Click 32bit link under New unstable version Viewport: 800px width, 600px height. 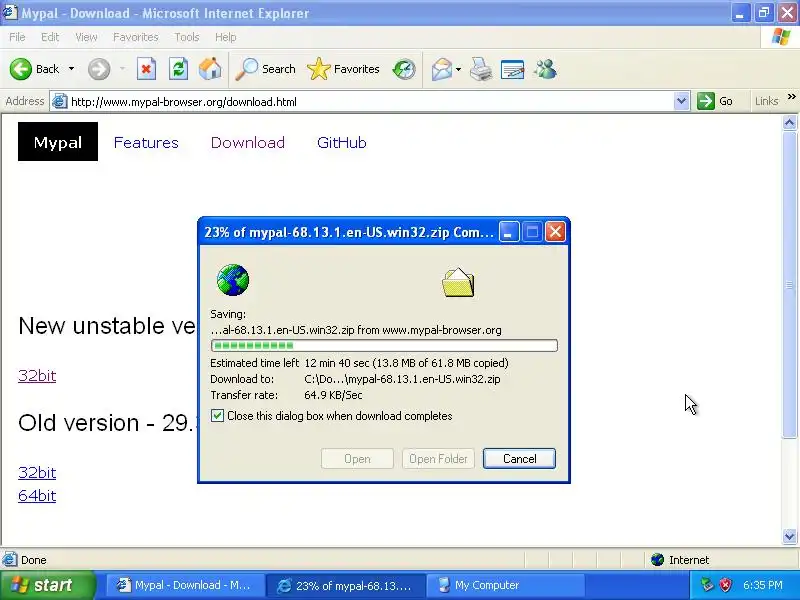(x=37, y=376)
